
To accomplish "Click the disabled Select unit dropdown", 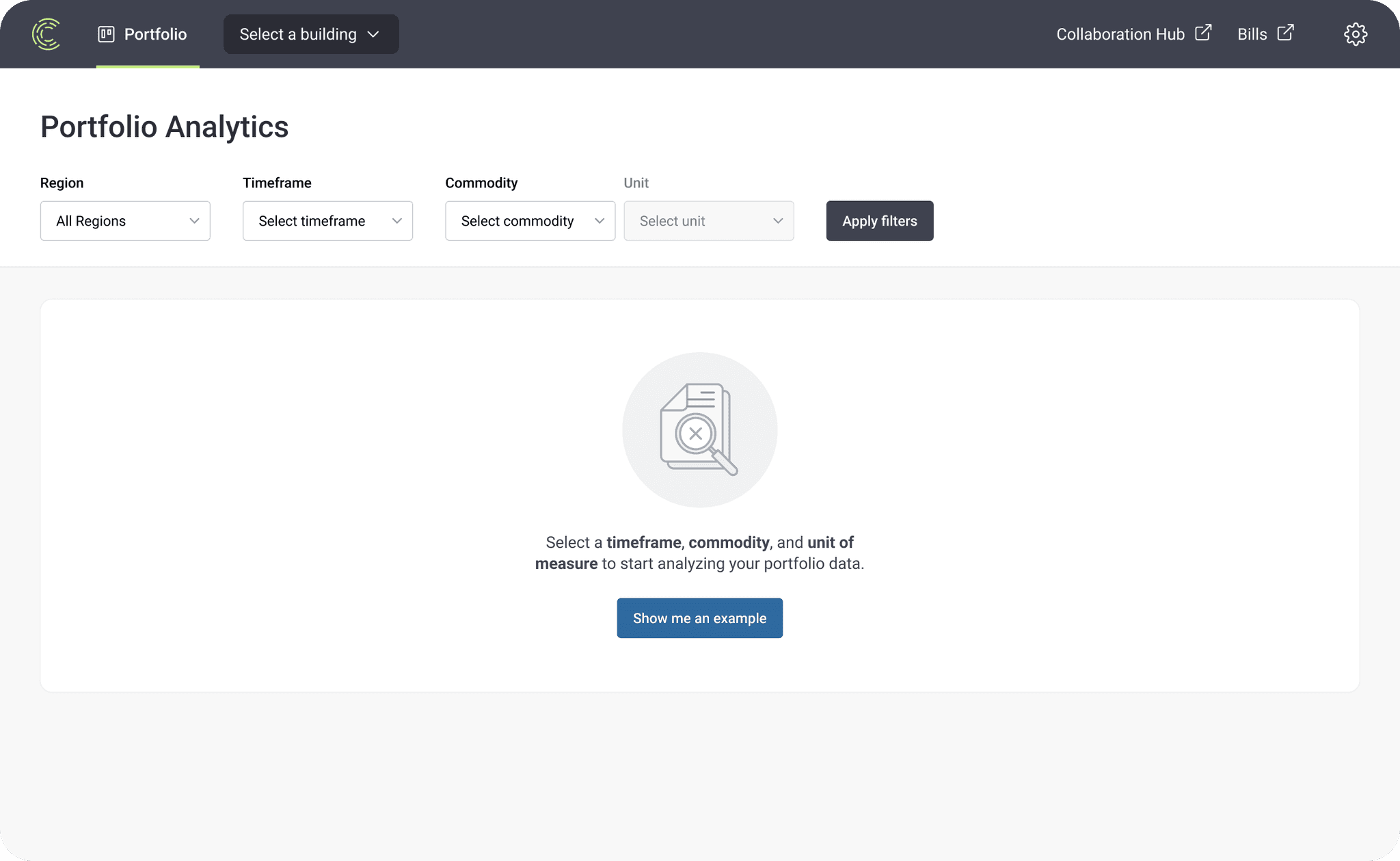I will 708,221.
